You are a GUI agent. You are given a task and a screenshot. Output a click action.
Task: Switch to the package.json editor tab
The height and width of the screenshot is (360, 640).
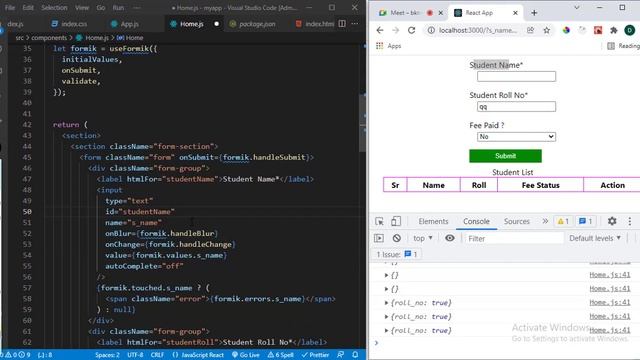coord(252,24)
